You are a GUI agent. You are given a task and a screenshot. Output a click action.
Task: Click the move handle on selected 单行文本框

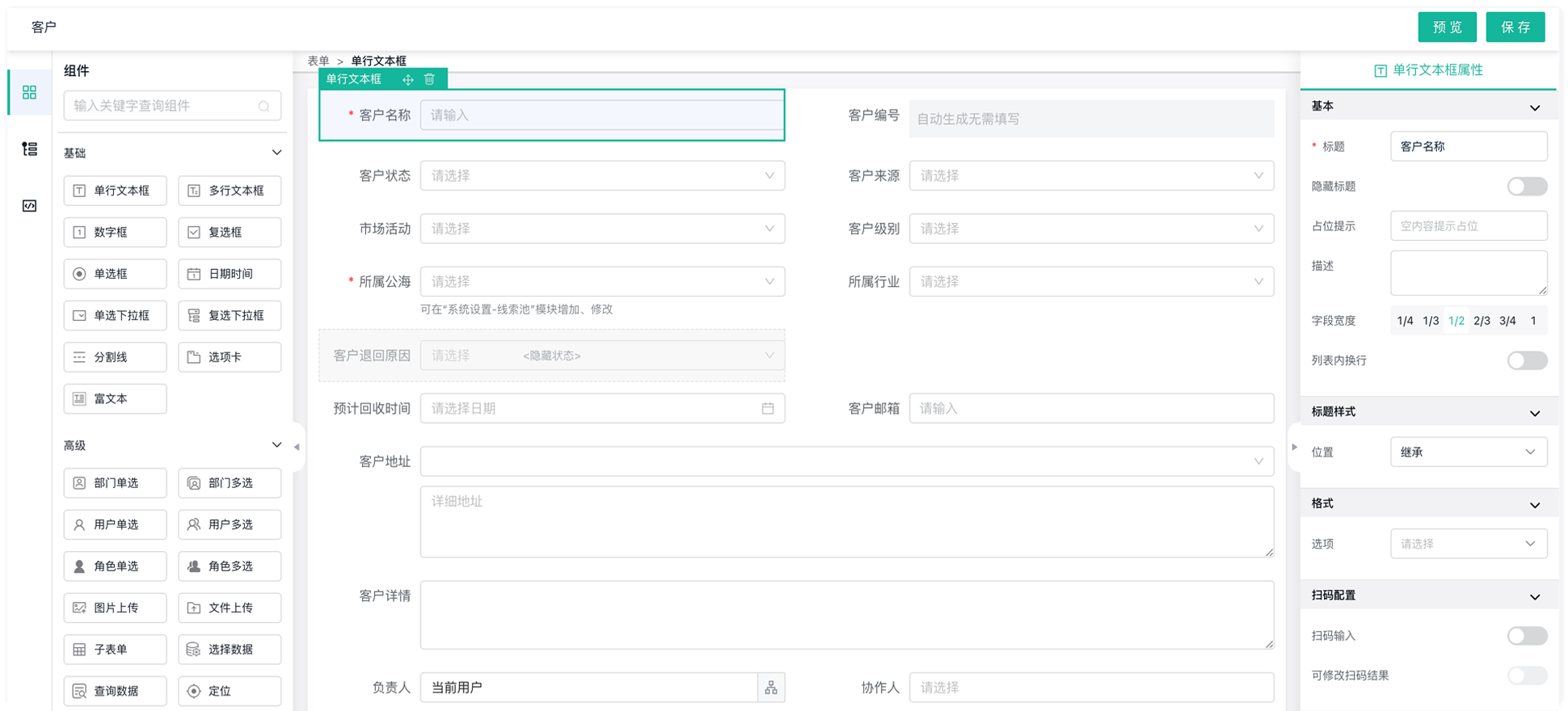pyautogui.click(x=408, y=79)
